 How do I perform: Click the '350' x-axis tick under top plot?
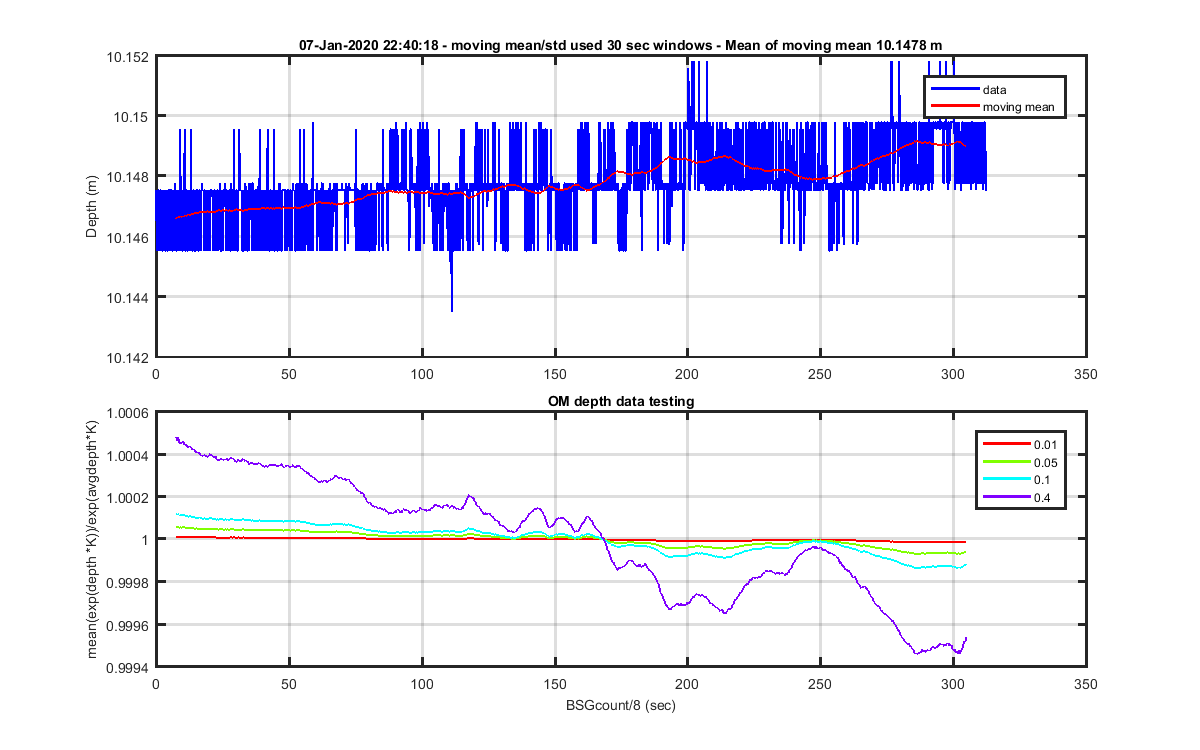(x=1086, y=373)
